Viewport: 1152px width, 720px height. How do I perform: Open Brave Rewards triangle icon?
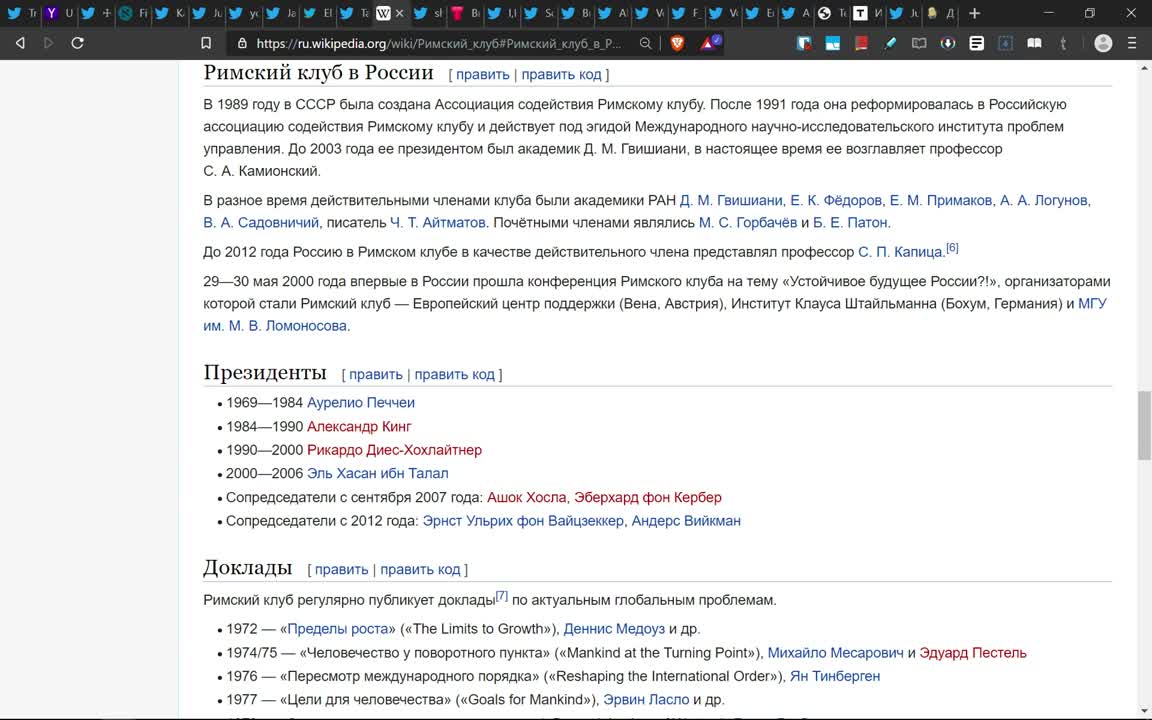[x=710, y=43]
